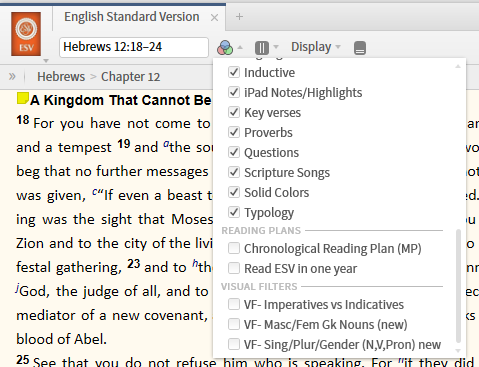This screenshot has height=367, width=479.
Task: Open the parallel resources dropdown arrow
Action: pyautogui.click(x=276, y=47)
